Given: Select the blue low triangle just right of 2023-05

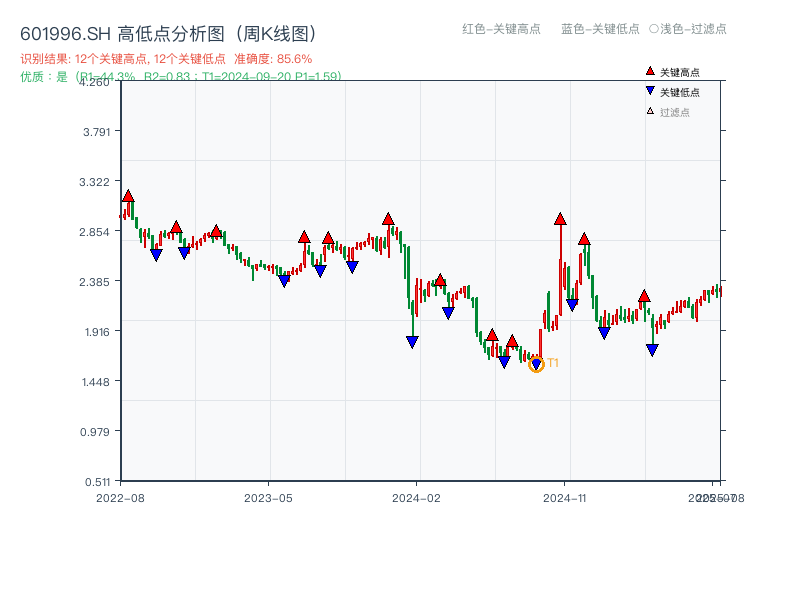Looking at the screenshot, I should coord(284,281).
